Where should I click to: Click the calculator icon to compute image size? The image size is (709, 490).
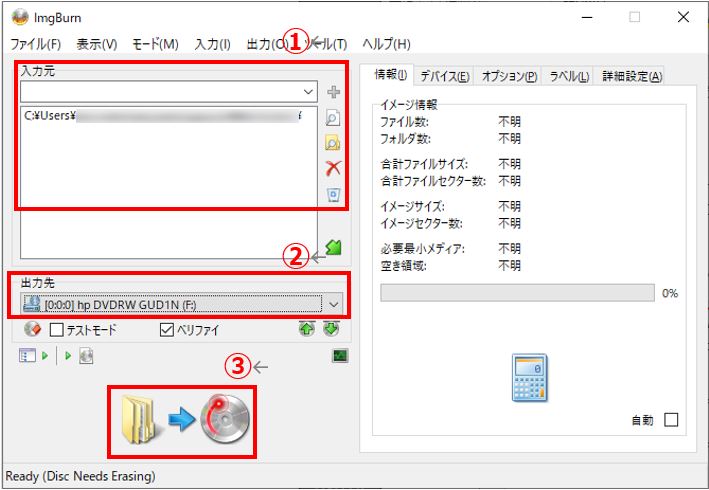click(x=530, y=380)
